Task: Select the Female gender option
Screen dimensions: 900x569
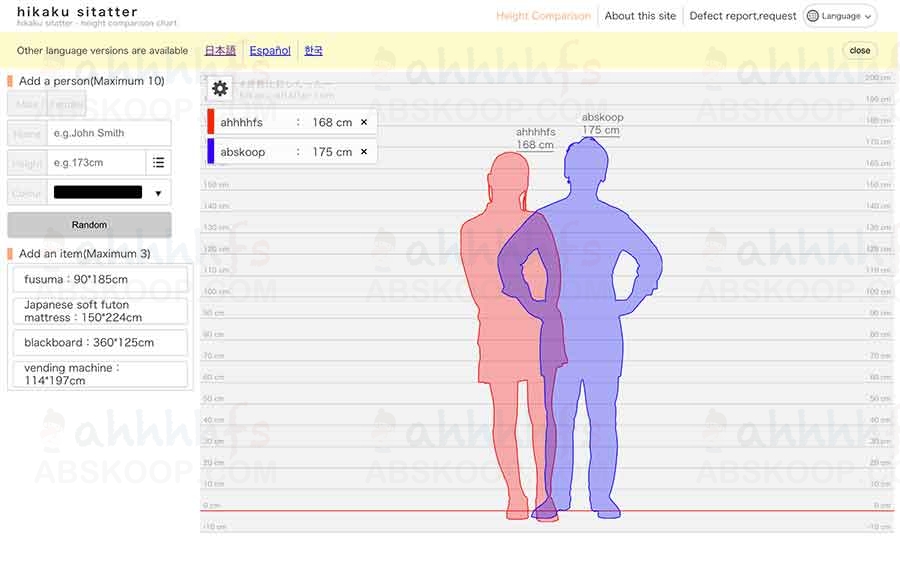Action: [67, 104]
